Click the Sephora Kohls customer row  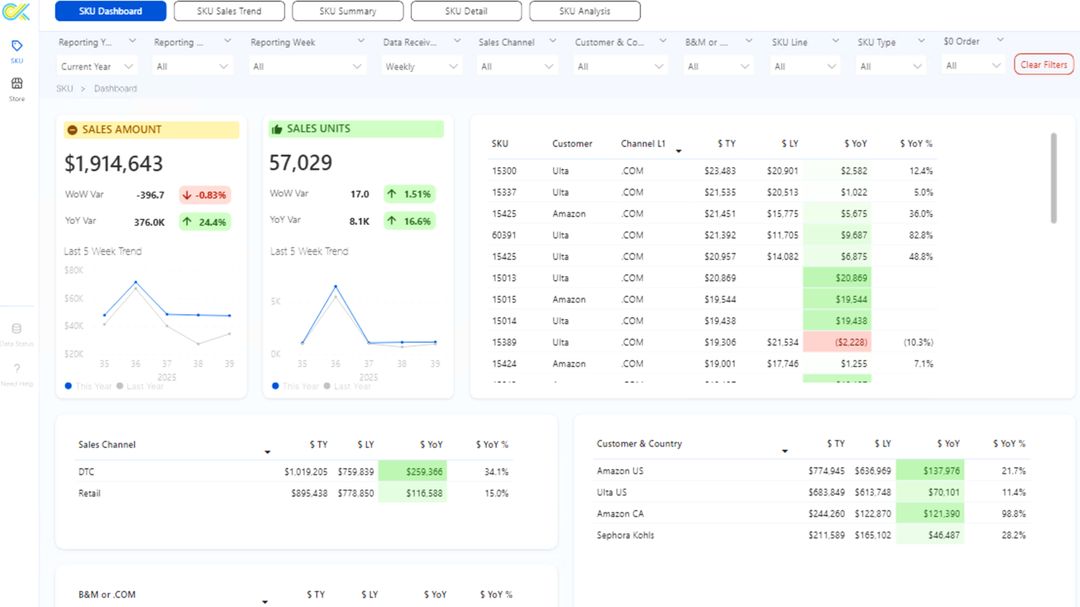click(x=812, y=535)
